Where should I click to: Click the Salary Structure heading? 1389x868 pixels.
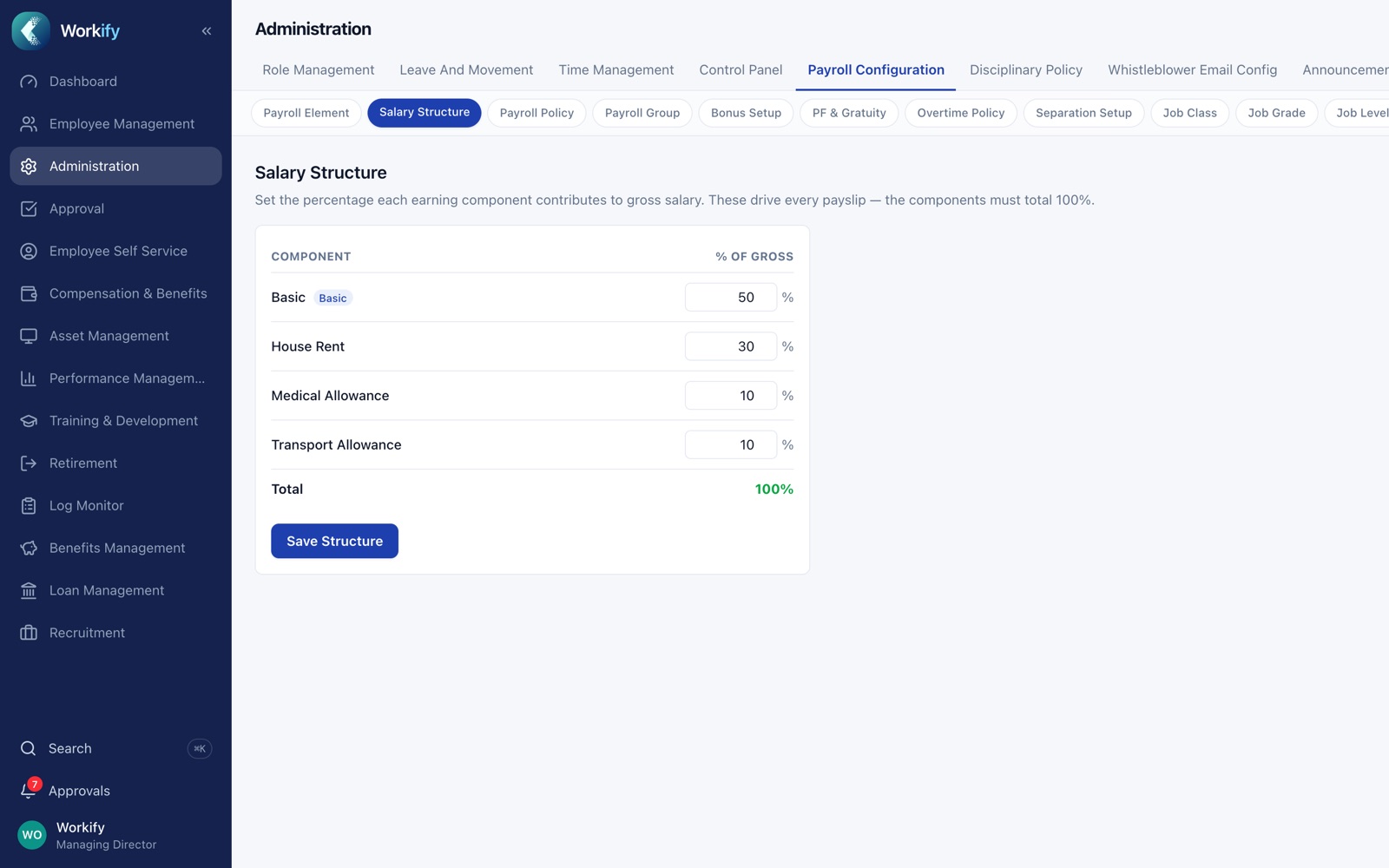[x=321, y=173]
